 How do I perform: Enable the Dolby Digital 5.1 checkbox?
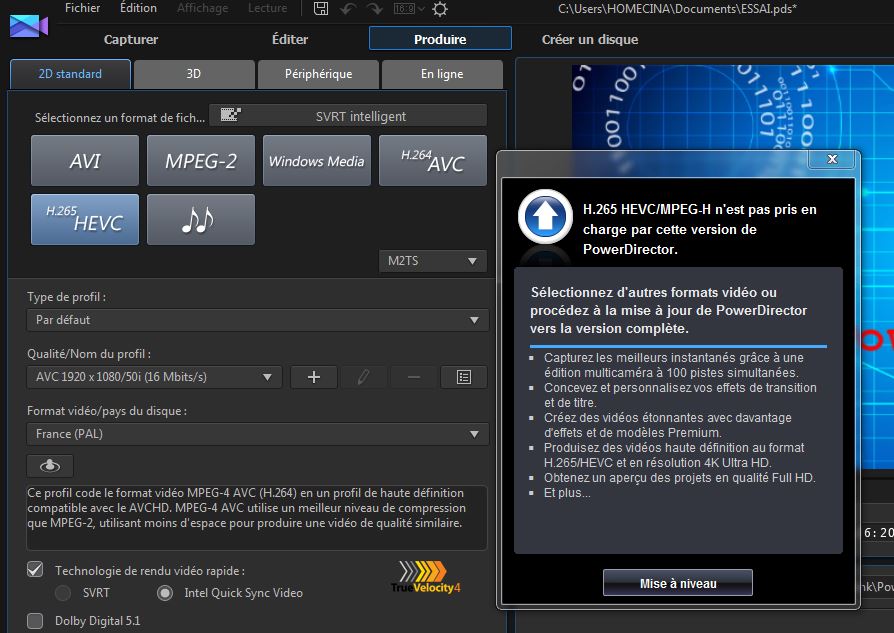point(35,620)
